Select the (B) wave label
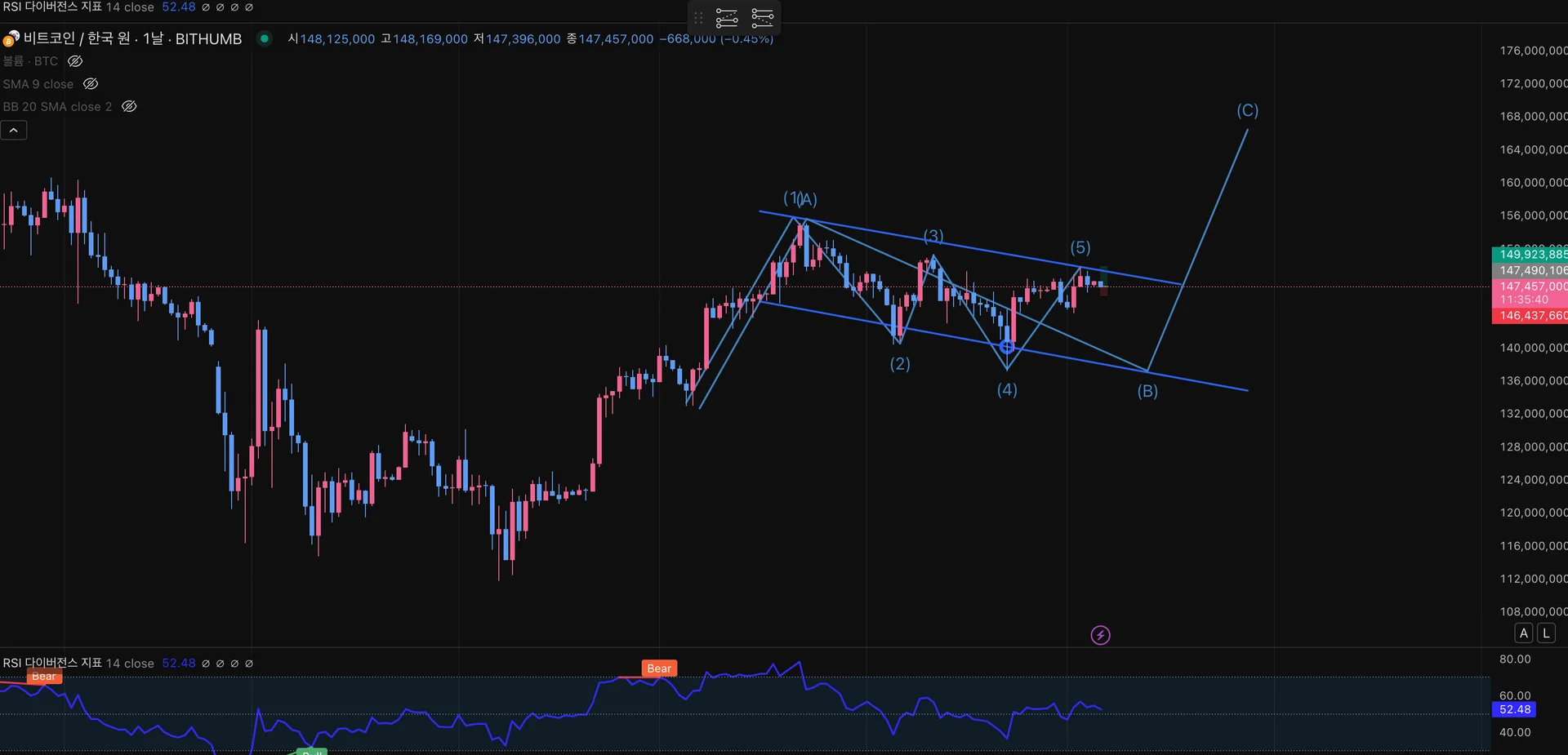Screen dimensions: 1568x755 click(1147, 391)
